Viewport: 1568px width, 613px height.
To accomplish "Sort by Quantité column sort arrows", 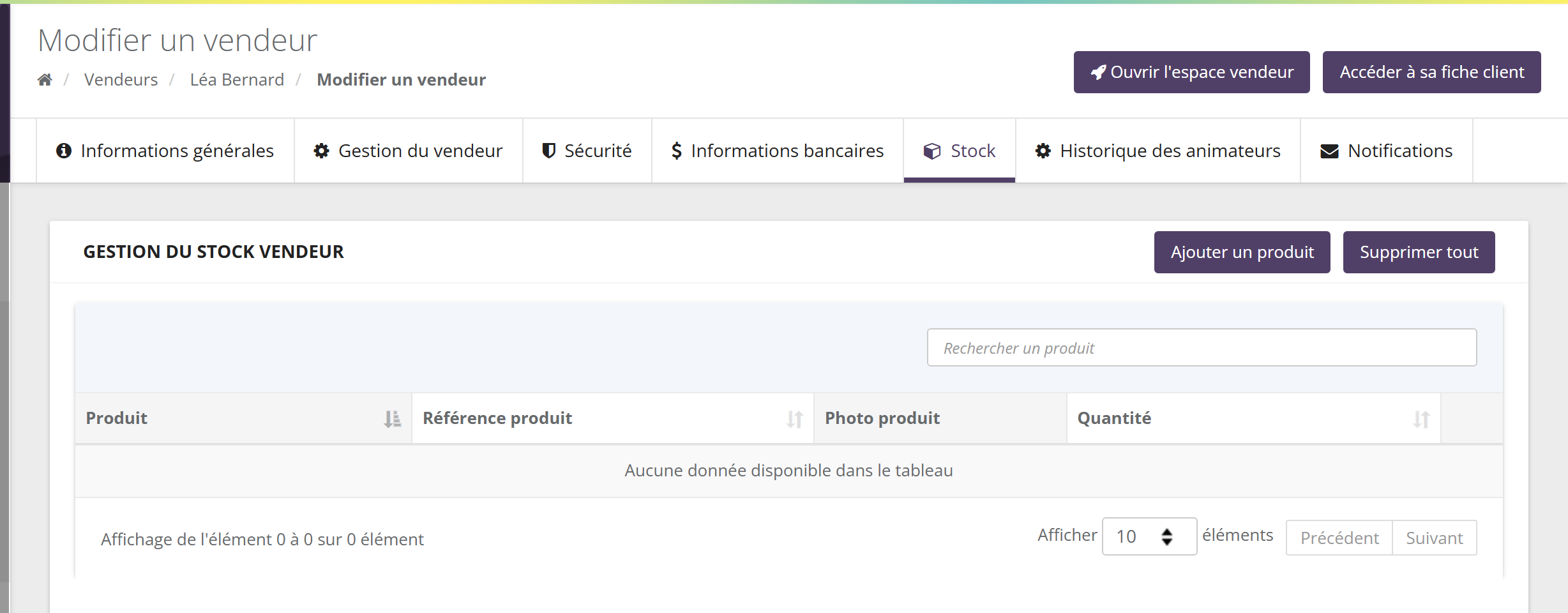I will [x=1421, y=419].
